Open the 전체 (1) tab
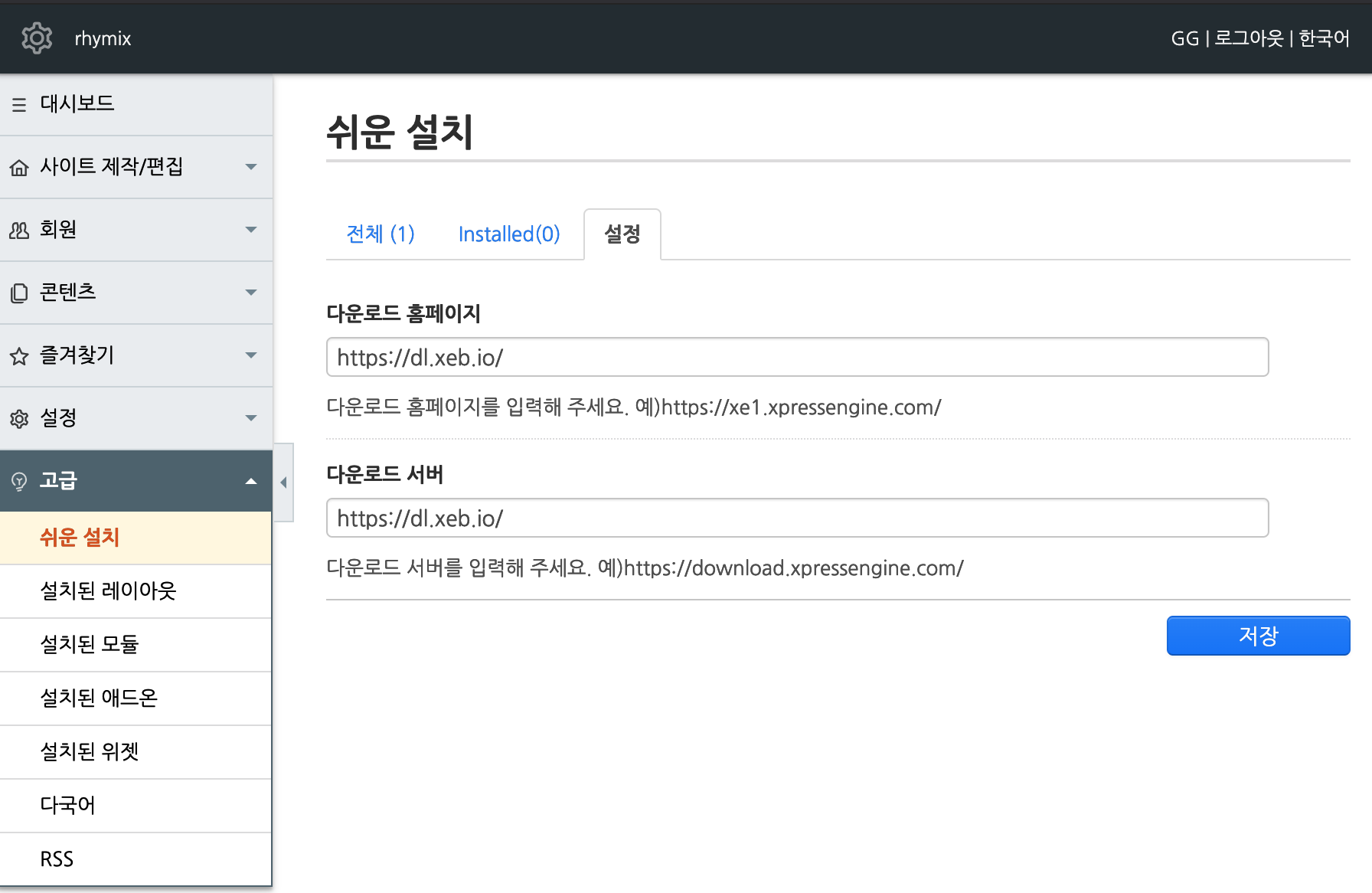This screenshot has height=893, width=1372. click(380, 234)
